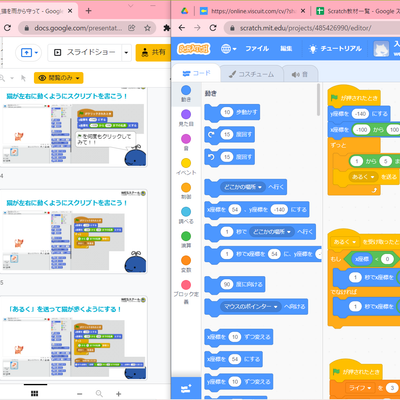Reload the Scratch browser page
This screenshot has width=400, height=400.
coord(213,28)
